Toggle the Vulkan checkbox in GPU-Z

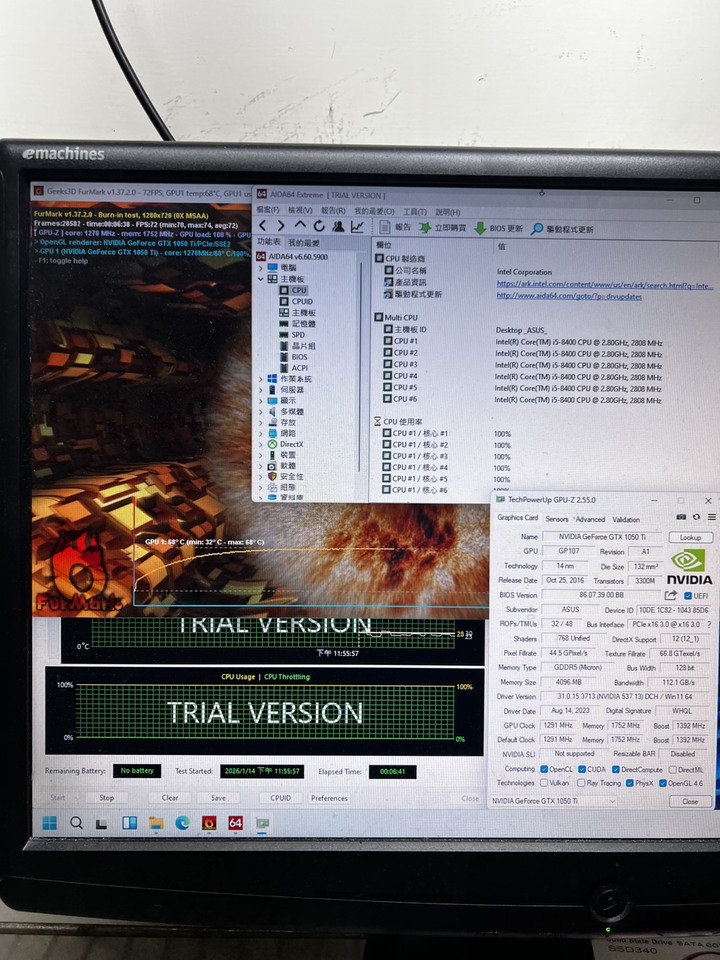[544, 783]
